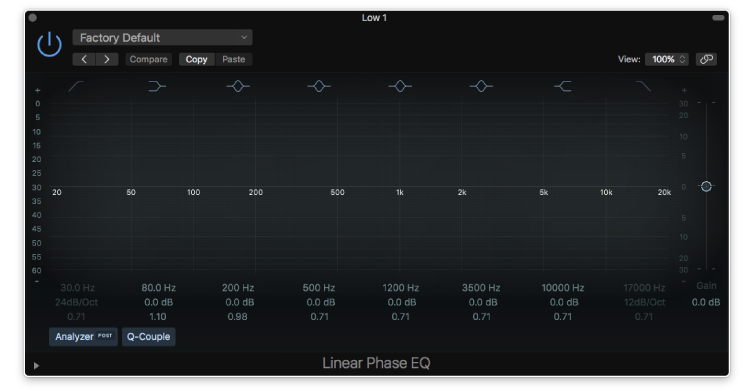Click the 10000 Hz frequency value
754x391 pixels.
click(x=563, y=288)
